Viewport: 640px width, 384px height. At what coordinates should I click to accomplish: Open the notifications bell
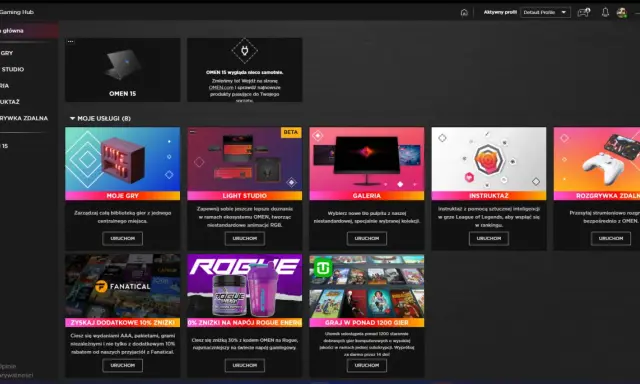click(x=605, y=12)
